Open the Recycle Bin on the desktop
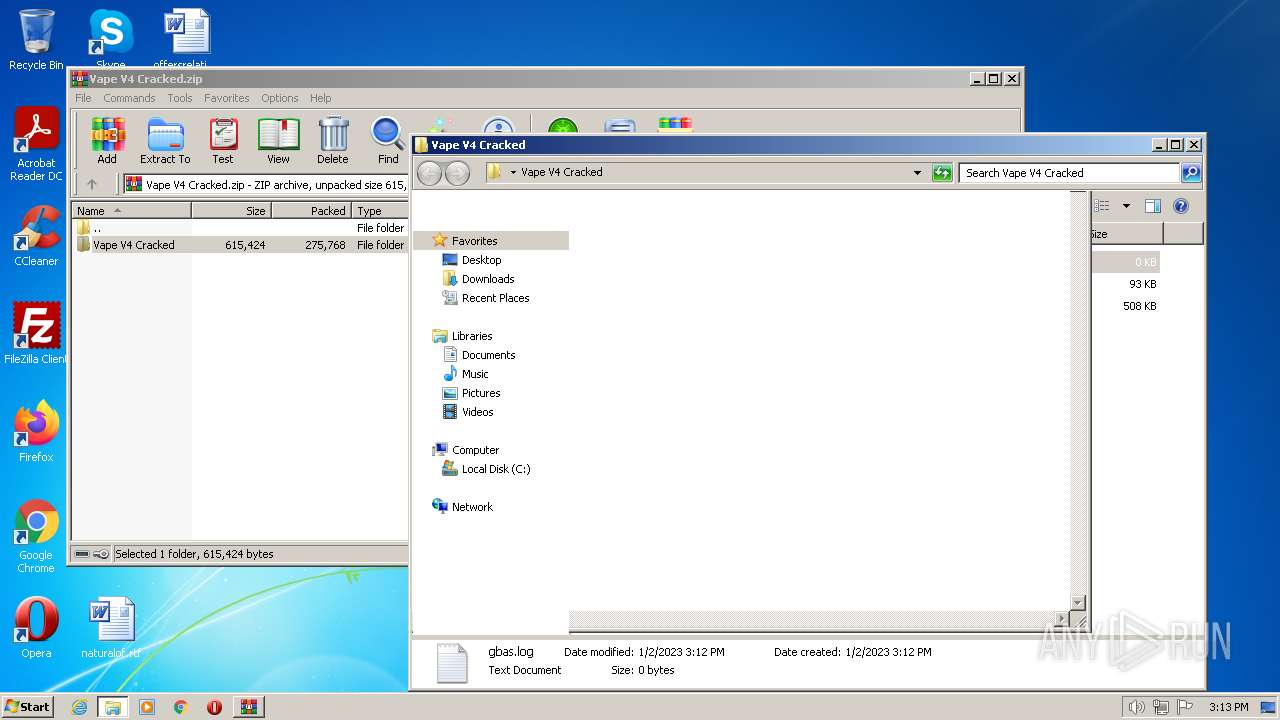1280x720 pixels. point(36,40)
